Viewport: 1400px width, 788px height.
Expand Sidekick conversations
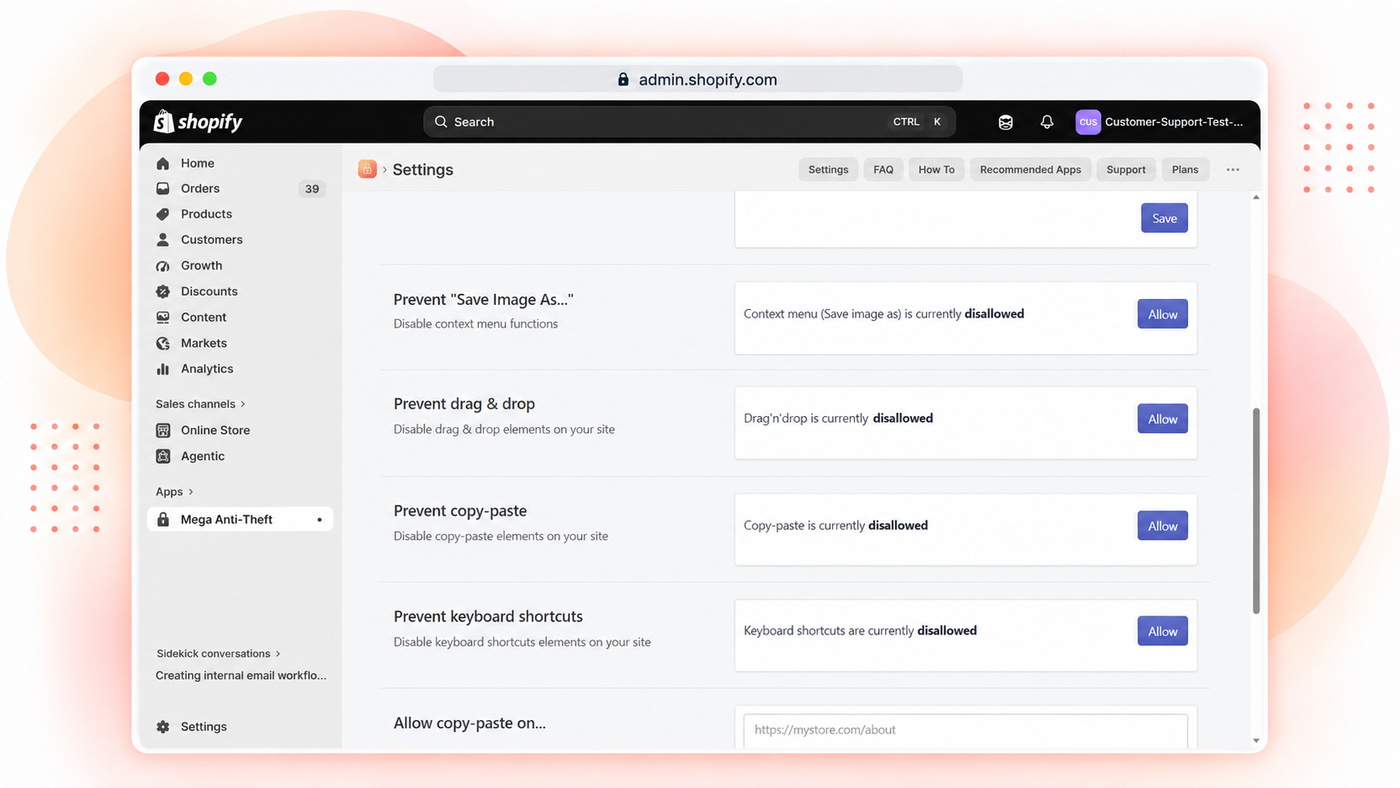coord(218,654)
